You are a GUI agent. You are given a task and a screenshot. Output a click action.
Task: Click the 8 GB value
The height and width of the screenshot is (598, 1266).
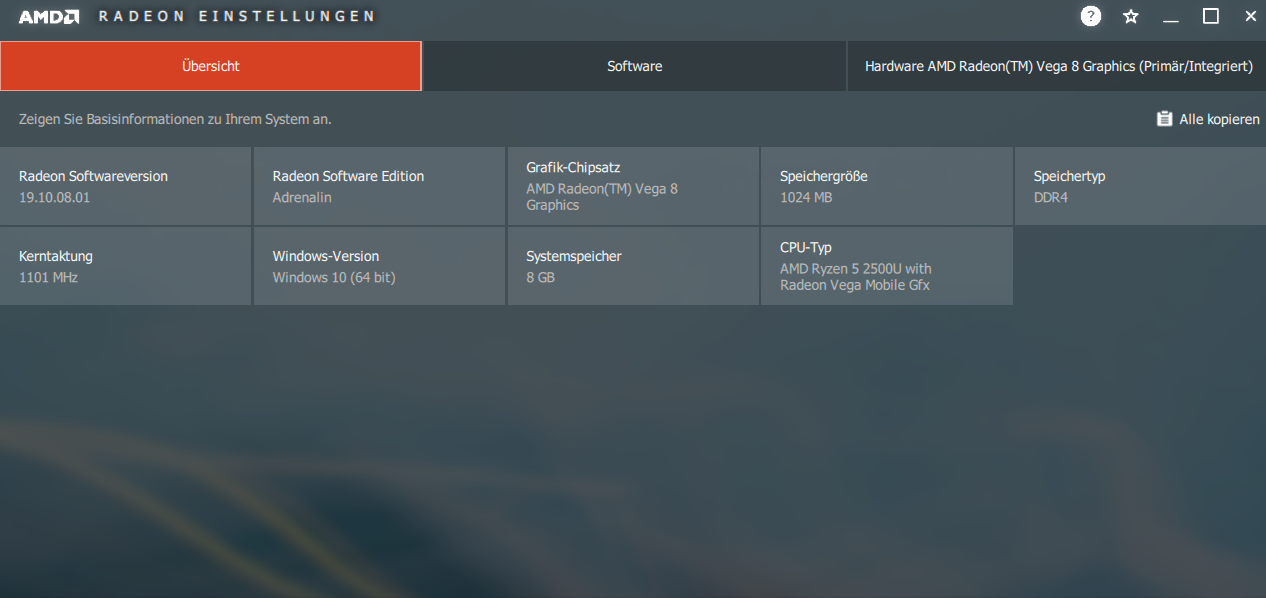pos(540,277)
